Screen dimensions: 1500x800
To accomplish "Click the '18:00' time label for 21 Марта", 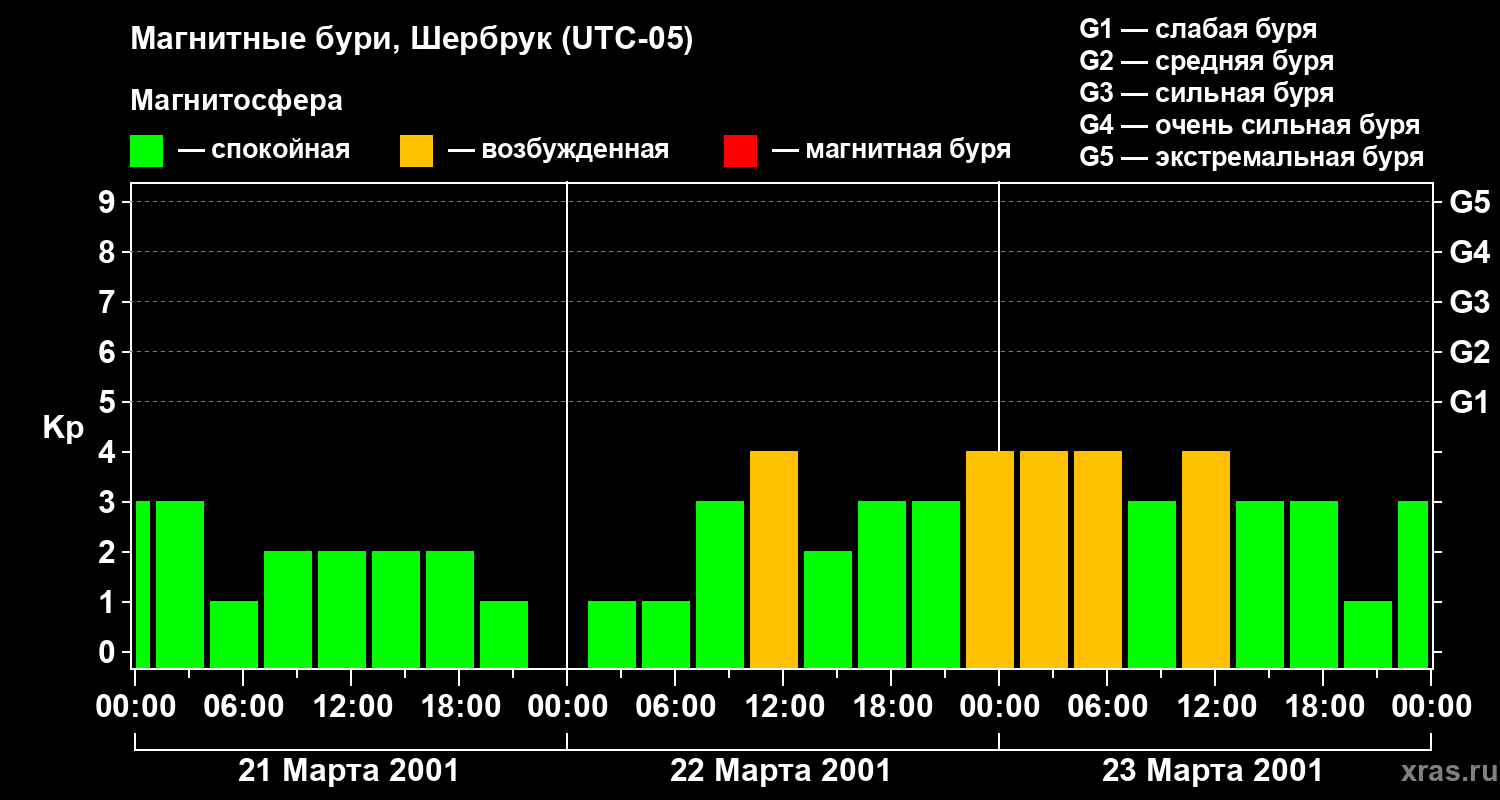I will click(x=459, y=707).
